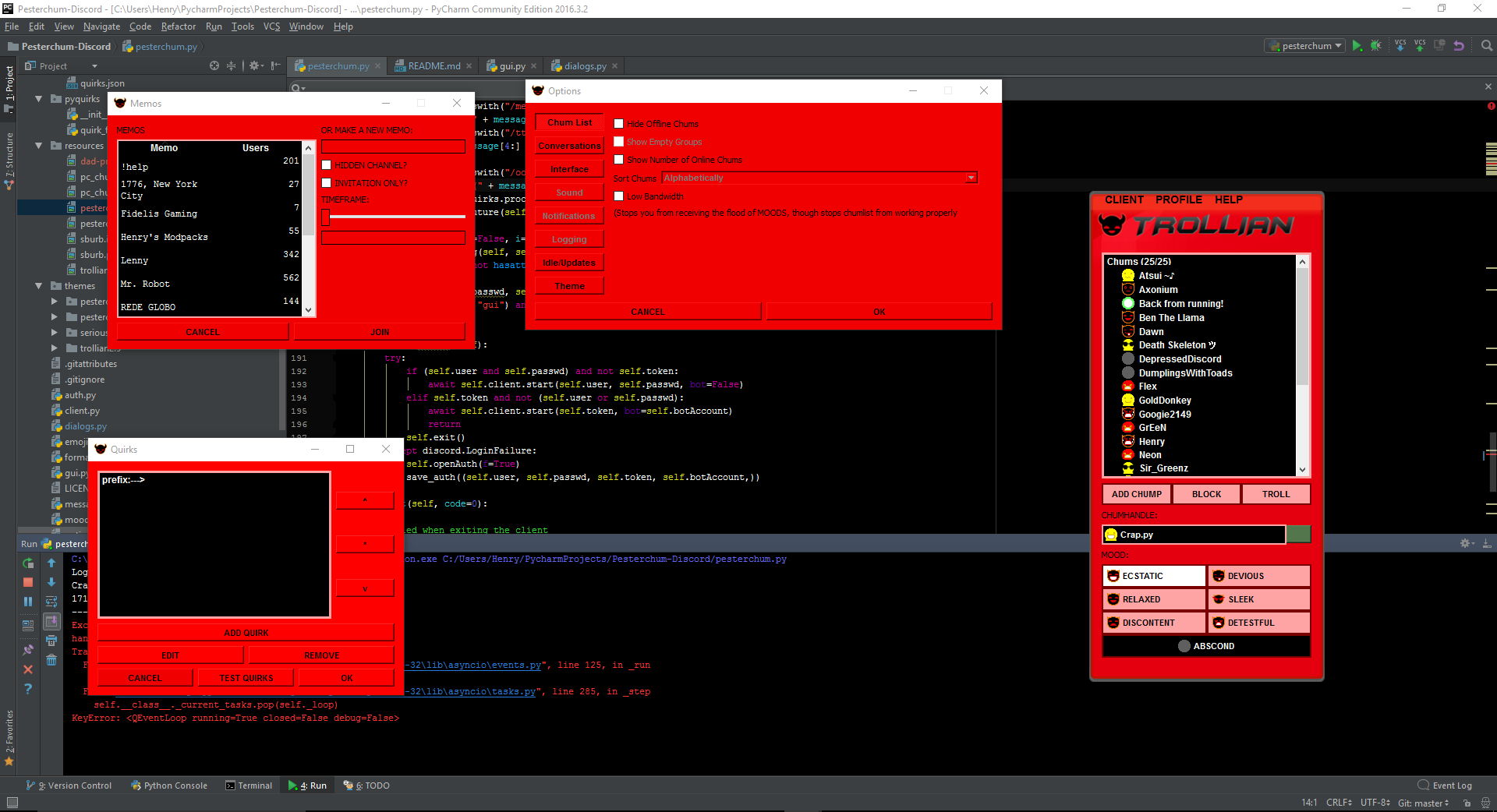Click TEST QUIRKS button
1497x812 pixels.
[246, 678]
